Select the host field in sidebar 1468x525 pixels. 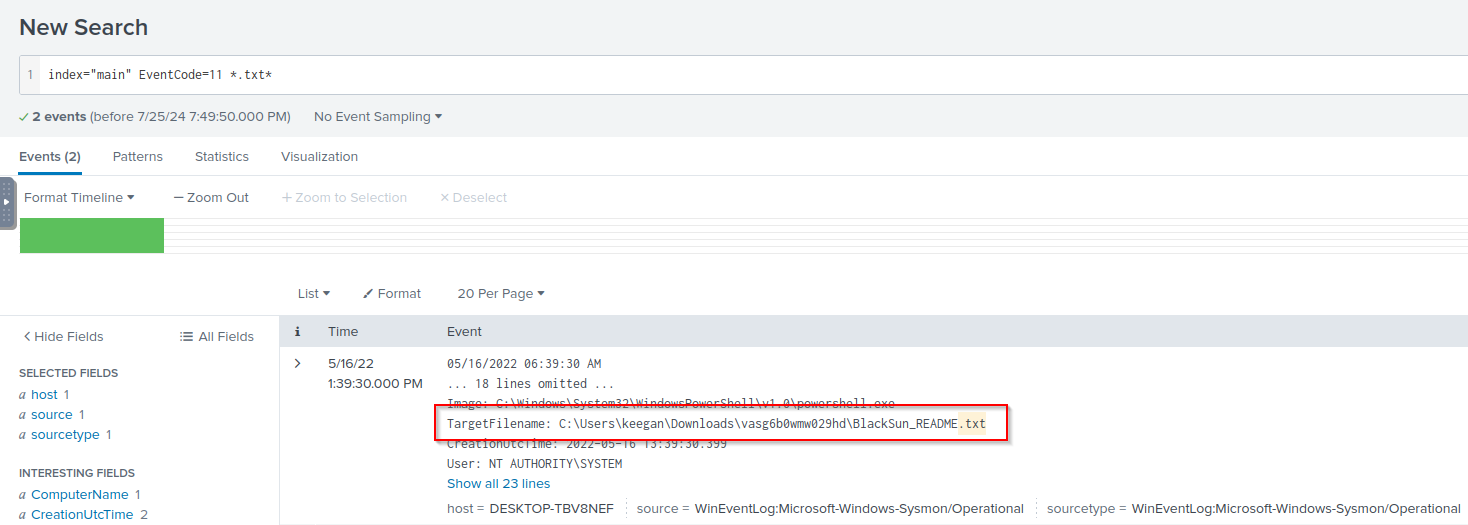coord(44,395)
